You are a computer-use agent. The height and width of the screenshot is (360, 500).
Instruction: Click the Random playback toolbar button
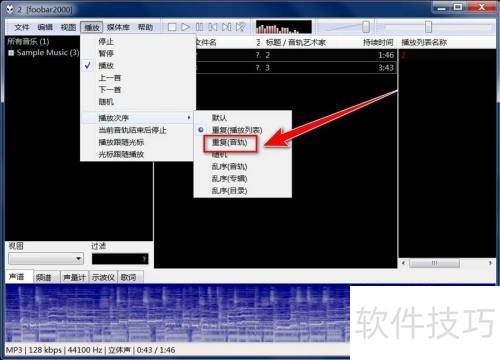point(240,27)
